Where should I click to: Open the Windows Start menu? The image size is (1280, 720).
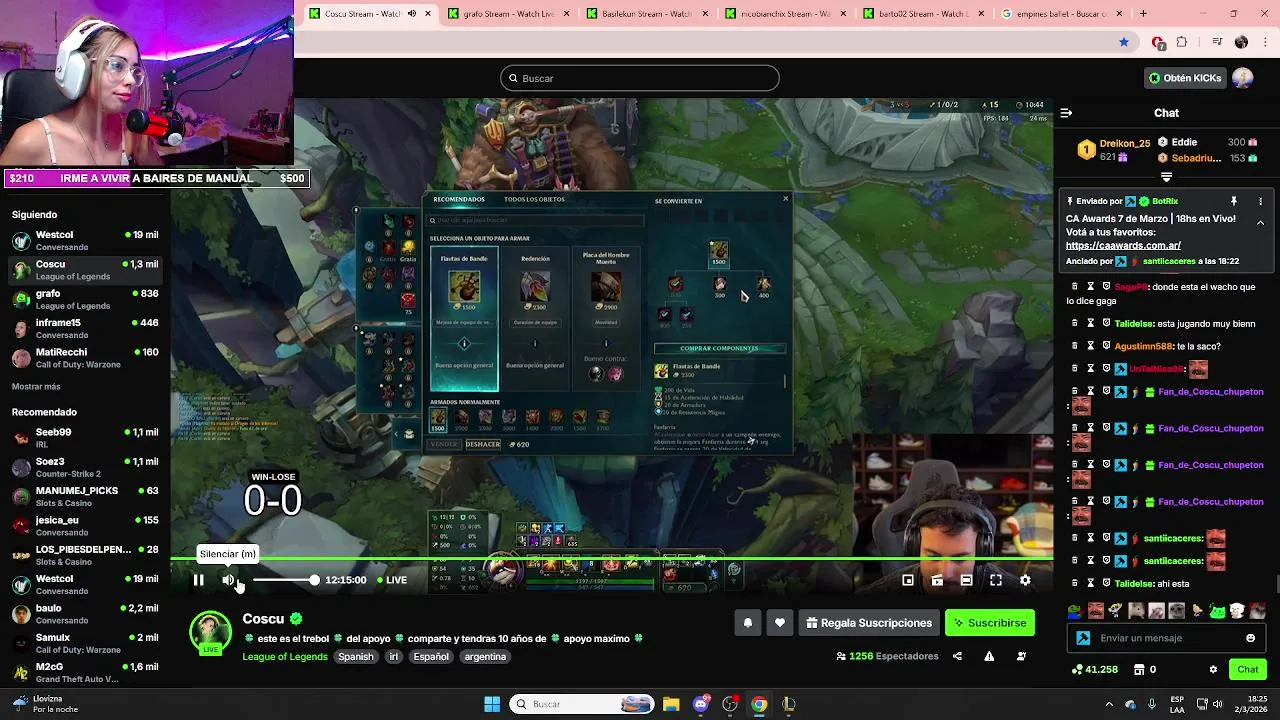(x=492, y=704)
